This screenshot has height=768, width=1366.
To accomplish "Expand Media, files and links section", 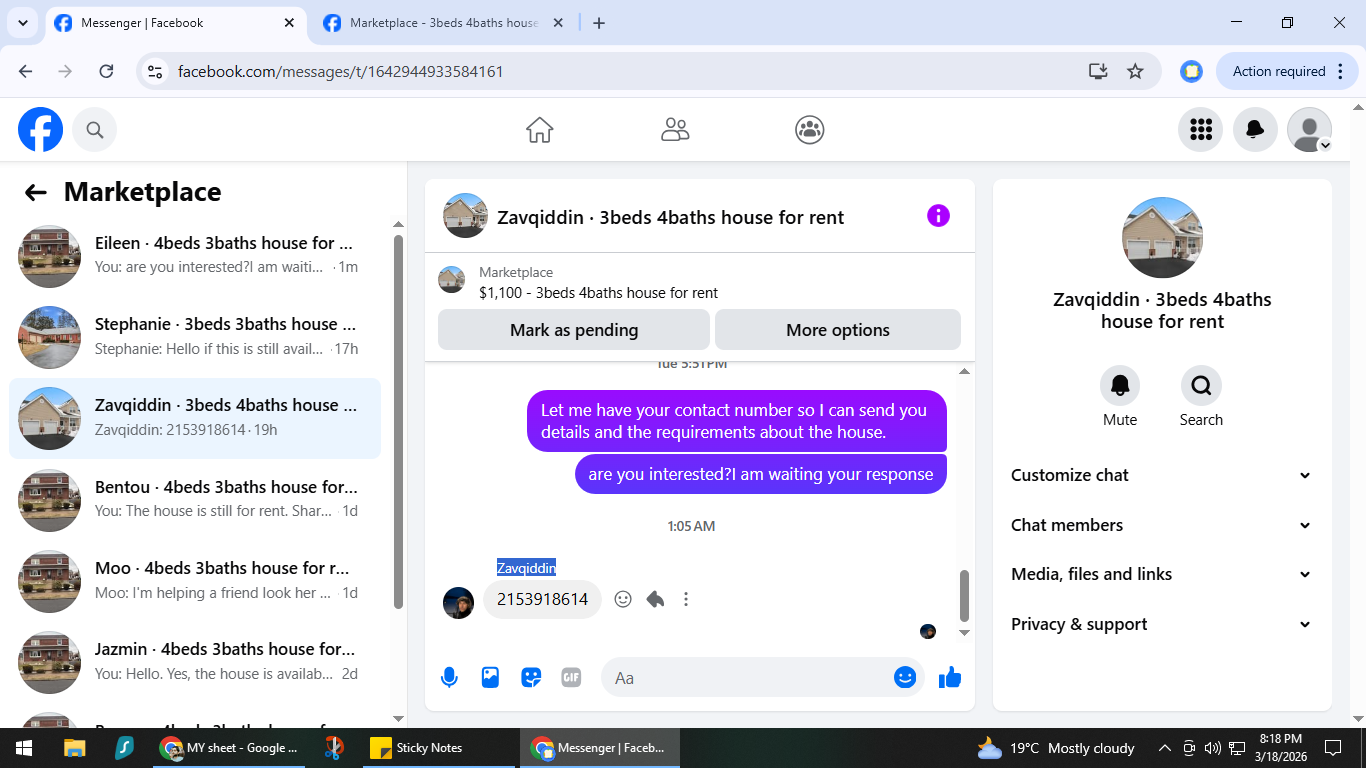I will [x=1161, y=574].
